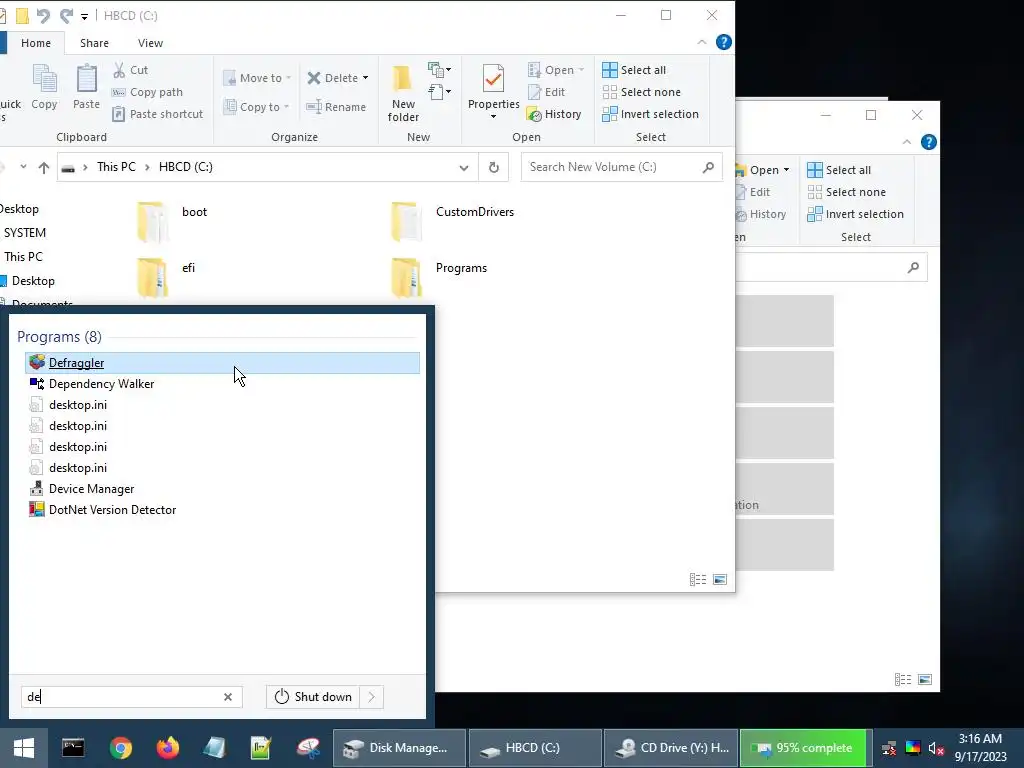Open the address bar history dropdown
This screenshot has height=768, width=1024.
point(464,167)
